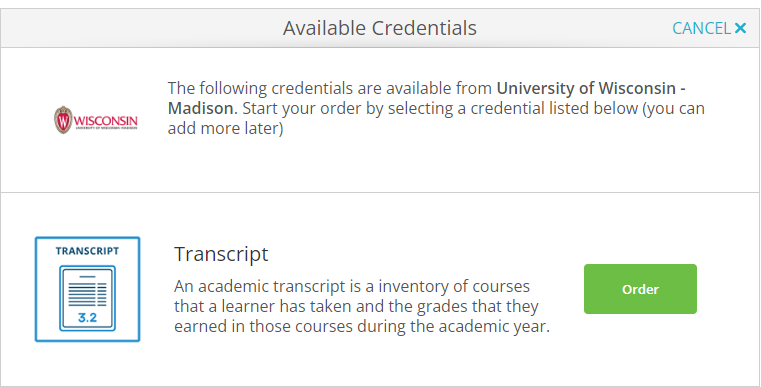Click the University of Wisconsin - Madison bold text
The width and height of the screenshot is (761, 387).
427,98
